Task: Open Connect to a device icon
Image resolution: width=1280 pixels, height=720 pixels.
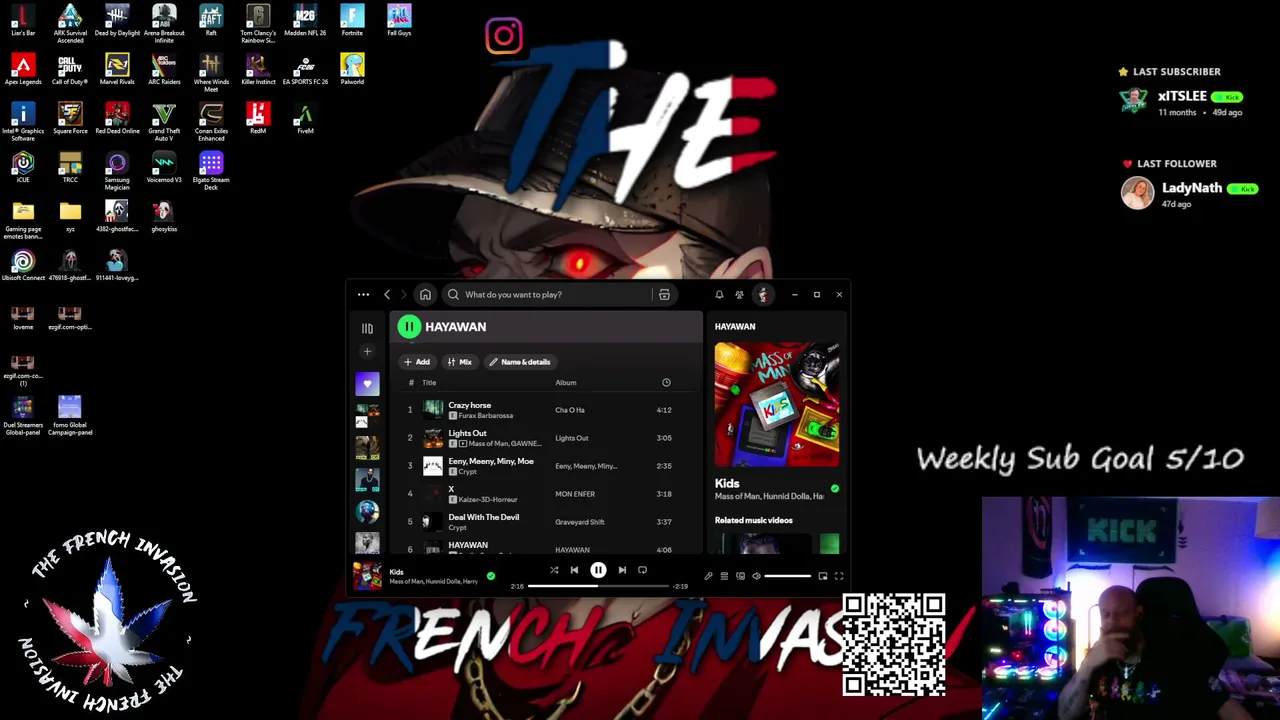Action: pyautogui.click(x=740, y=576)
